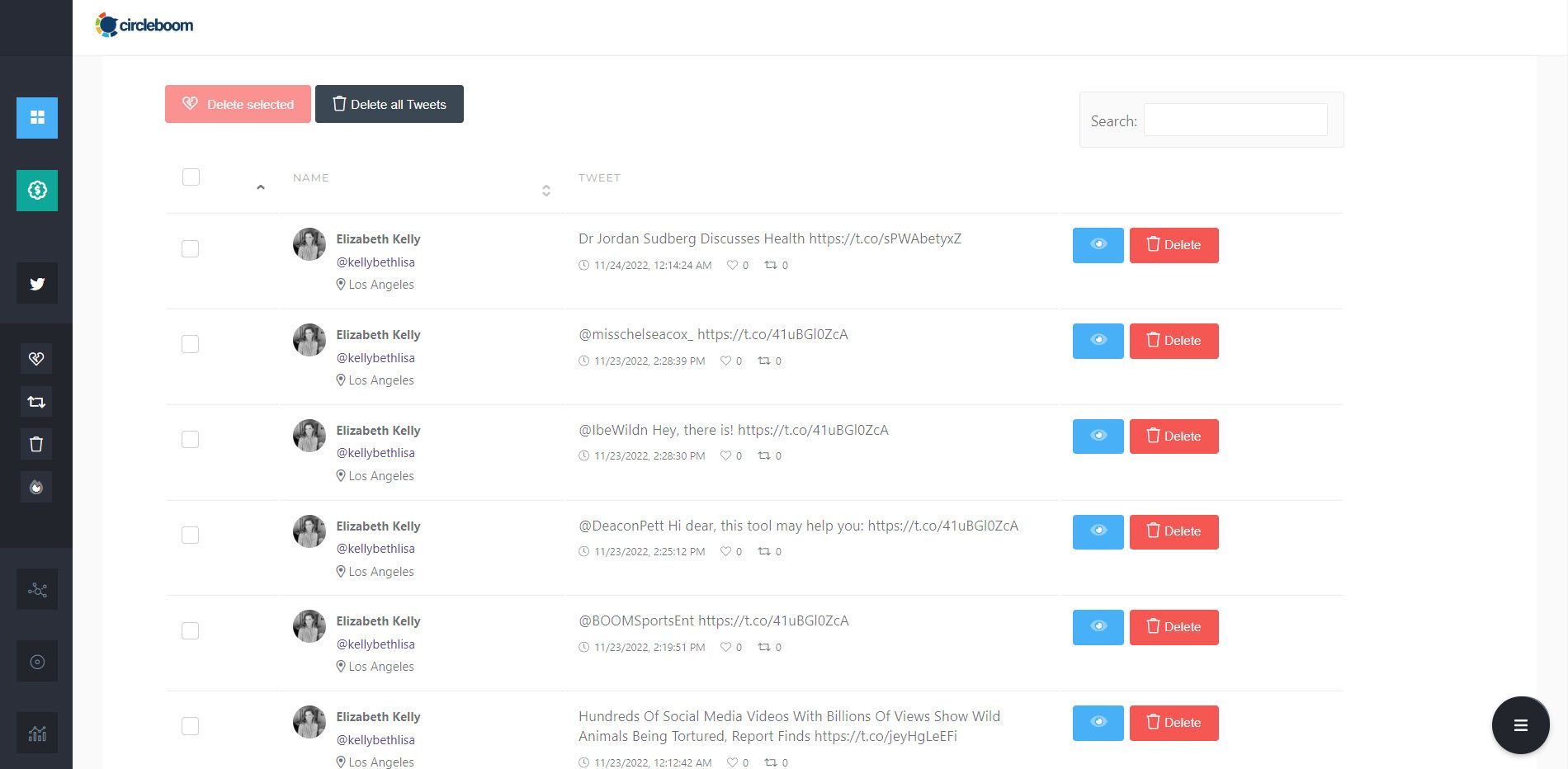
Task: Tick the select-all checkbox in table header
Action: [x=191, y=177]
